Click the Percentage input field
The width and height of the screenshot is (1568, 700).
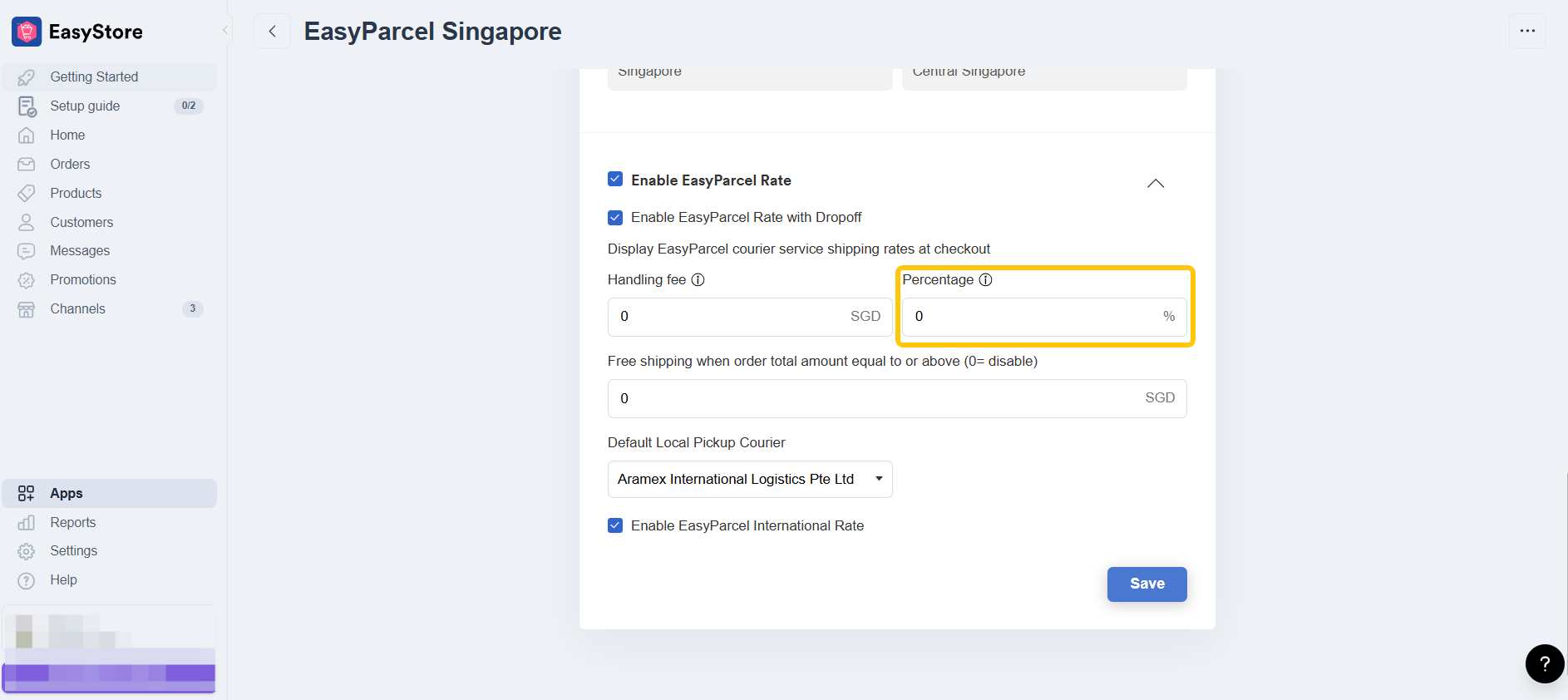pos(1044,317)
